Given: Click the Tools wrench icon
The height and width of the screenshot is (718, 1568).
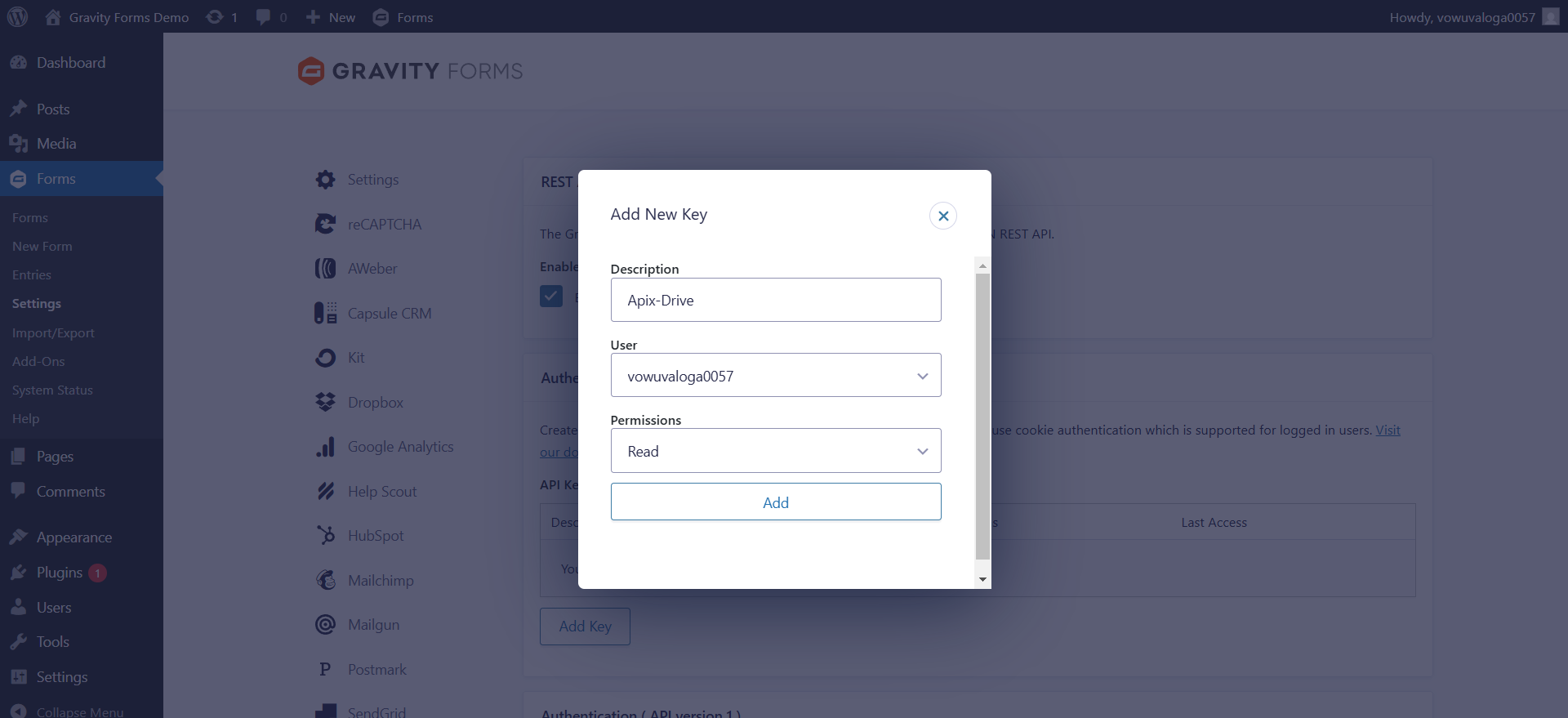Looking at the screenshot, I should tap(19, 642).
